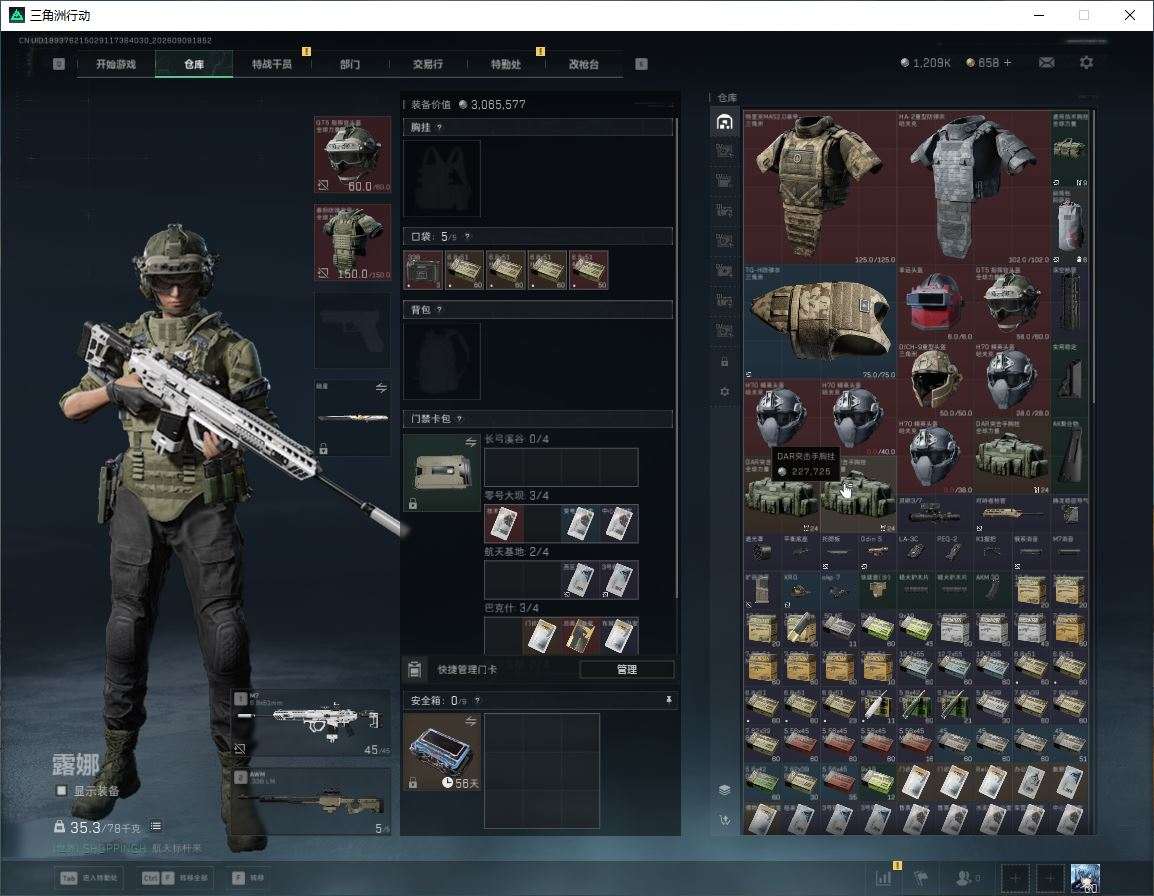Open the friends/team icon in bottom bar
The height and width of the screenshot is (896, 1154).
(966, 877)
